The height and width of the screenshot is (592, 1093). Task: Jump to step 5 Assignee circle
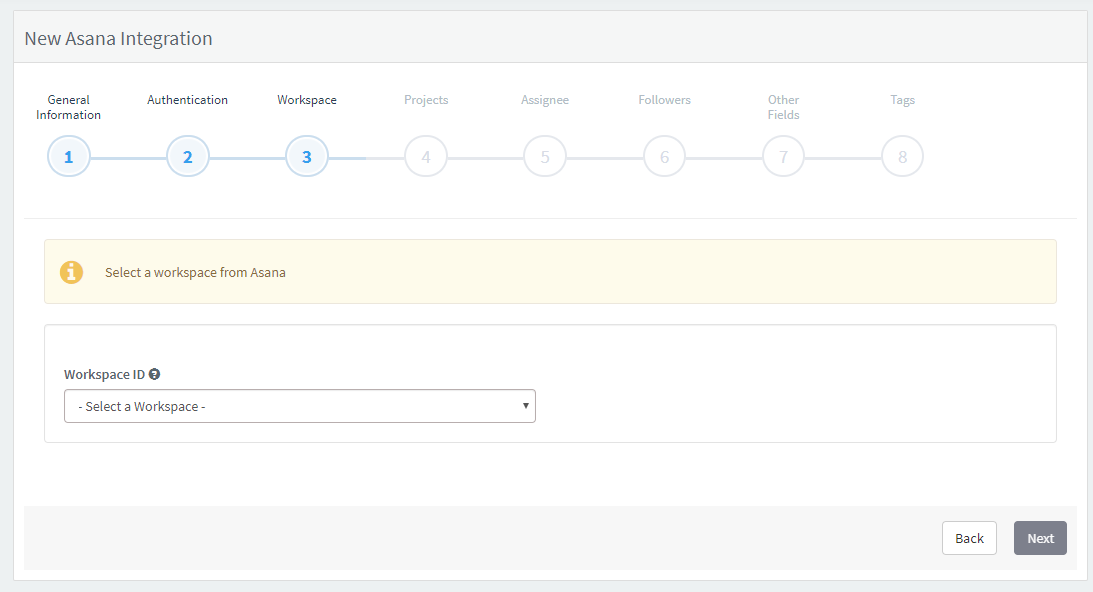pyautogui.click(x=545, y=156)
